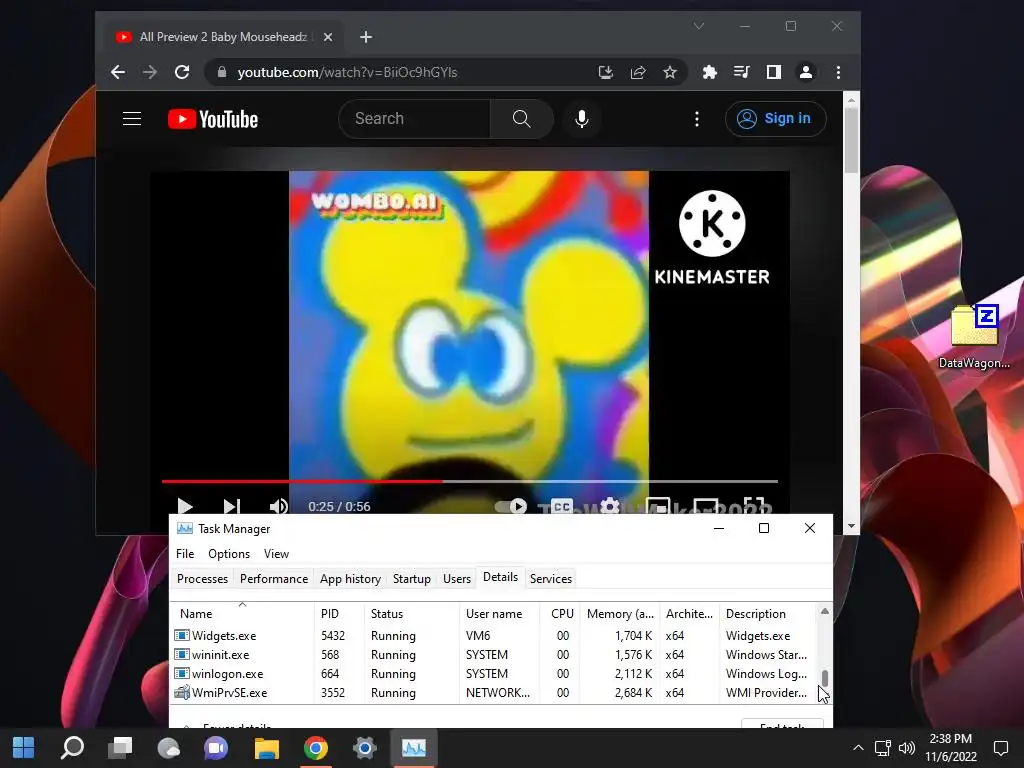Open Chrome three-dot menu

click(x=839, y=72)
